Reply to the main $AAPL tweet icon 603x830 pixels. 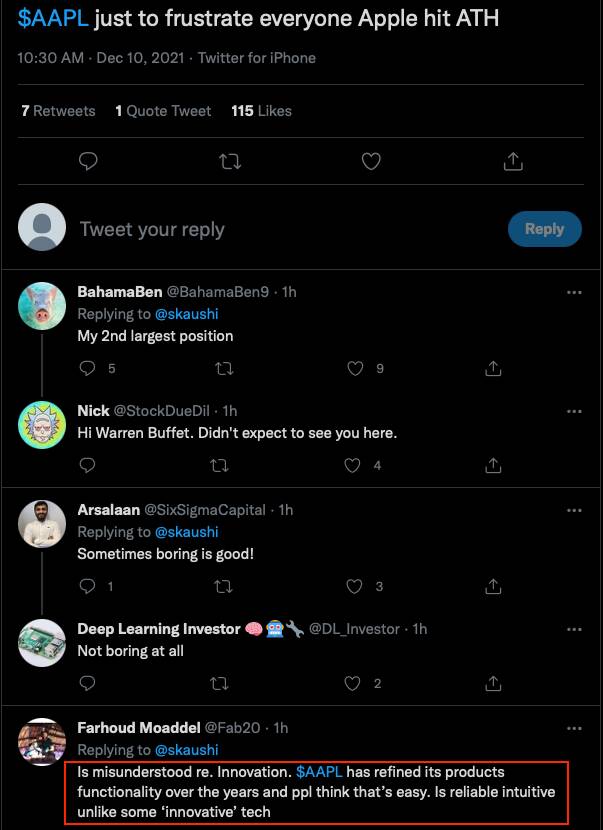point(88,161)
